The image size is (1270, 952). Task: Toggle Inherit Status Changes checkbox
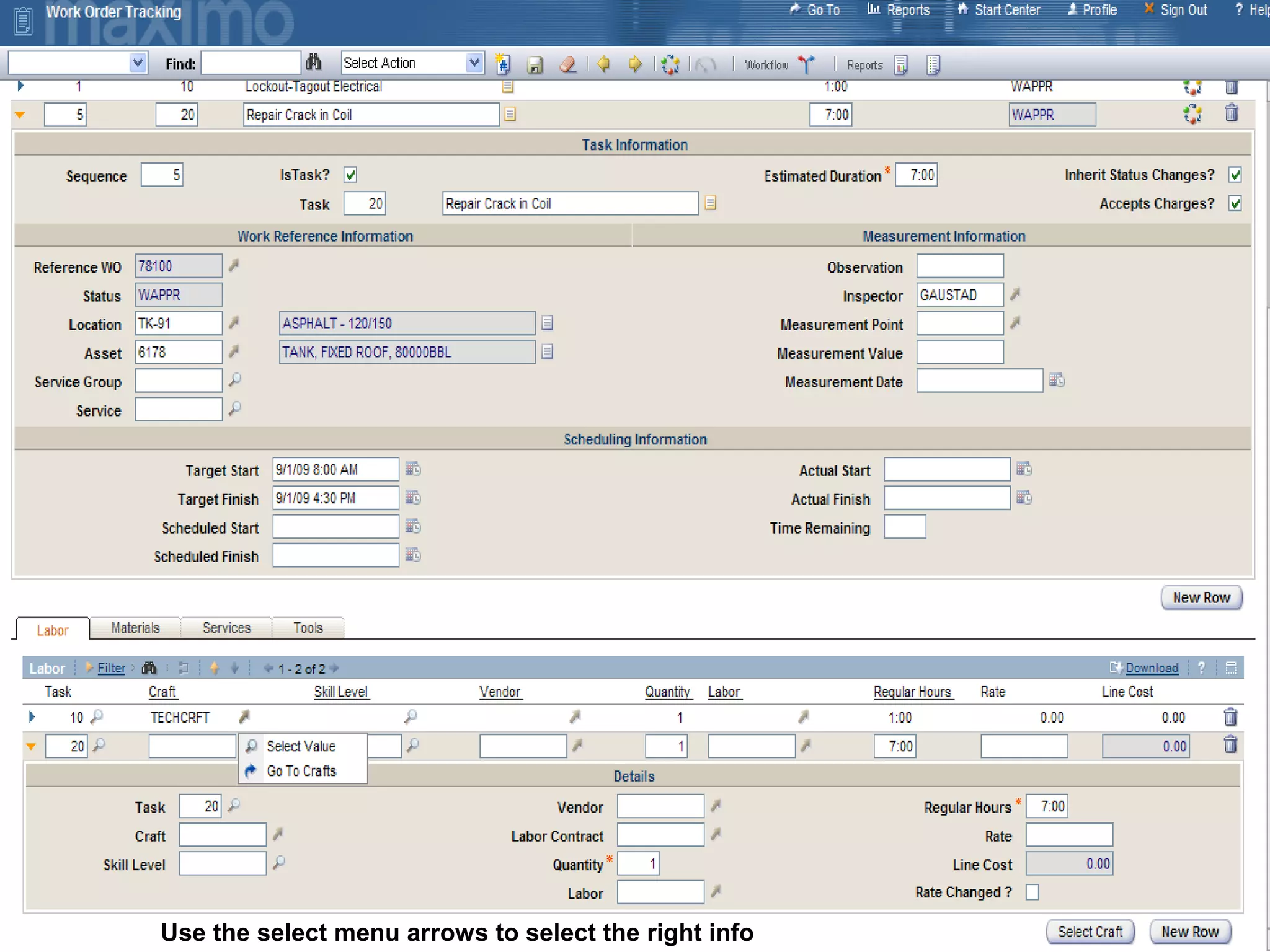1235,175
